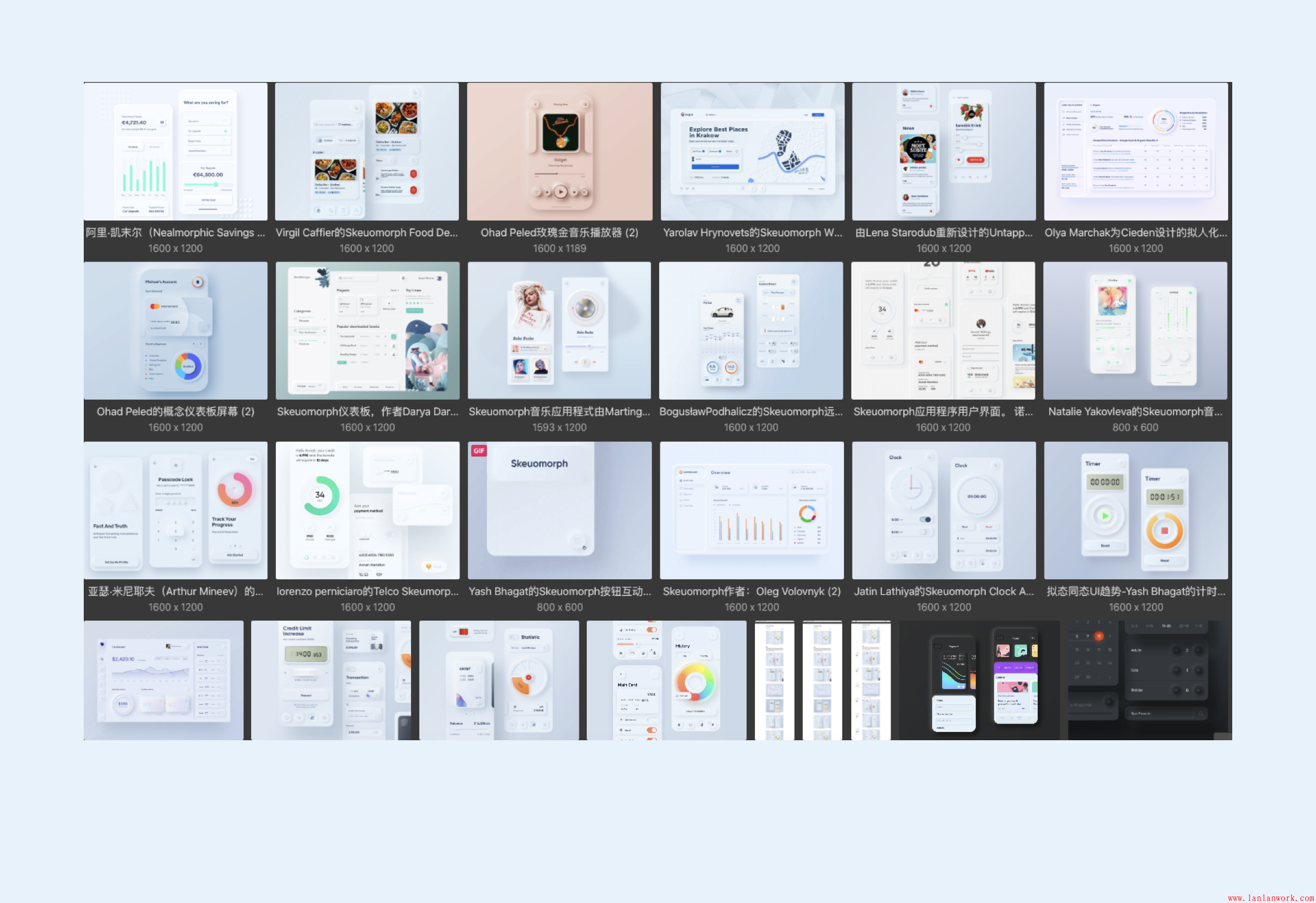The height and width of the screenshot is (903, 1316).
Task: Open the Telco Skeuomorph circular 34 thumbnail
Action: click(367, 510)
